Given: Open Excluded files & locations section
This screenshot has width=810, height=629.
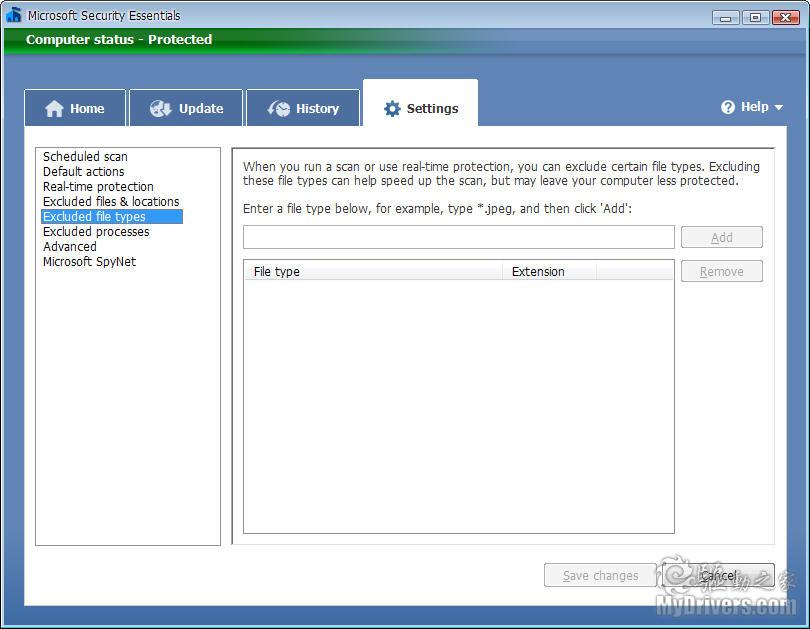Looking at the screenshot, I should coord(111,202).
